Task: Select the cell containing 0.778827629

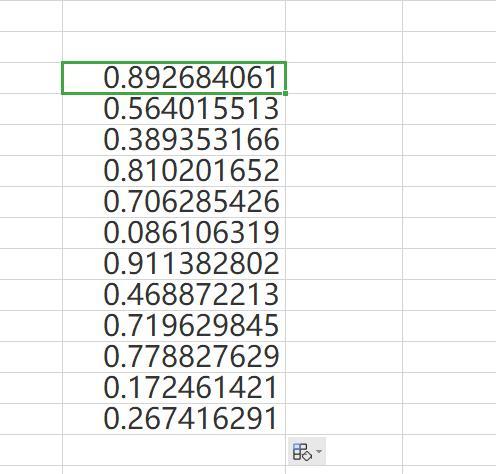Action: pyautogui.click(x=174, y=357)
